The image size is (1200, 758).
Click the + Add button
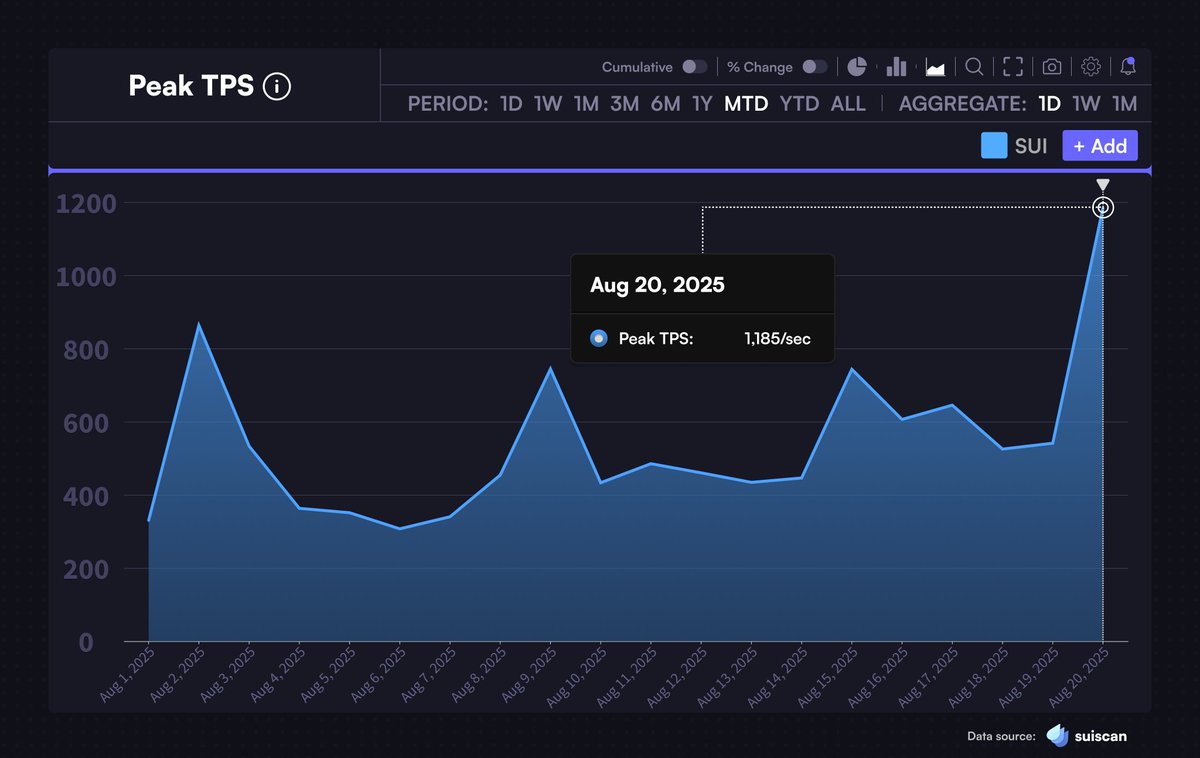pos(1100,146)
